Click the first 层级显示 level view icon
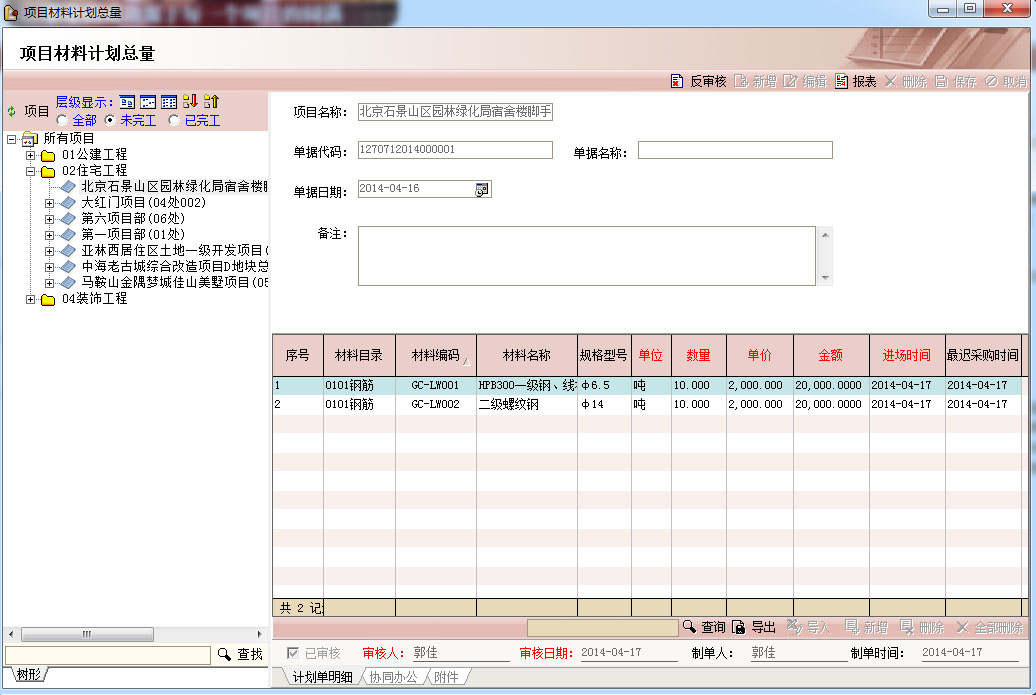This screenshot has width=1036, height=695. (127, 101)
